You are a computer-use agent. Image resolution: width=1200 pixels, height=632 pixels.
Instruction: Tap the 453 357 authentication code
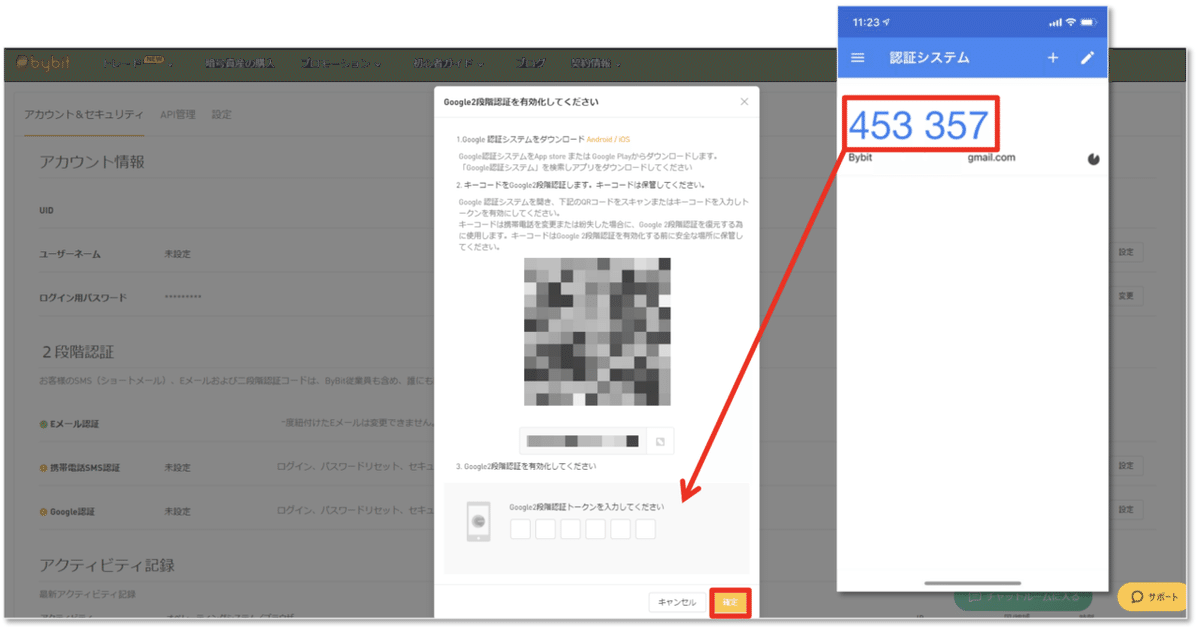click(x=919, y=127)
